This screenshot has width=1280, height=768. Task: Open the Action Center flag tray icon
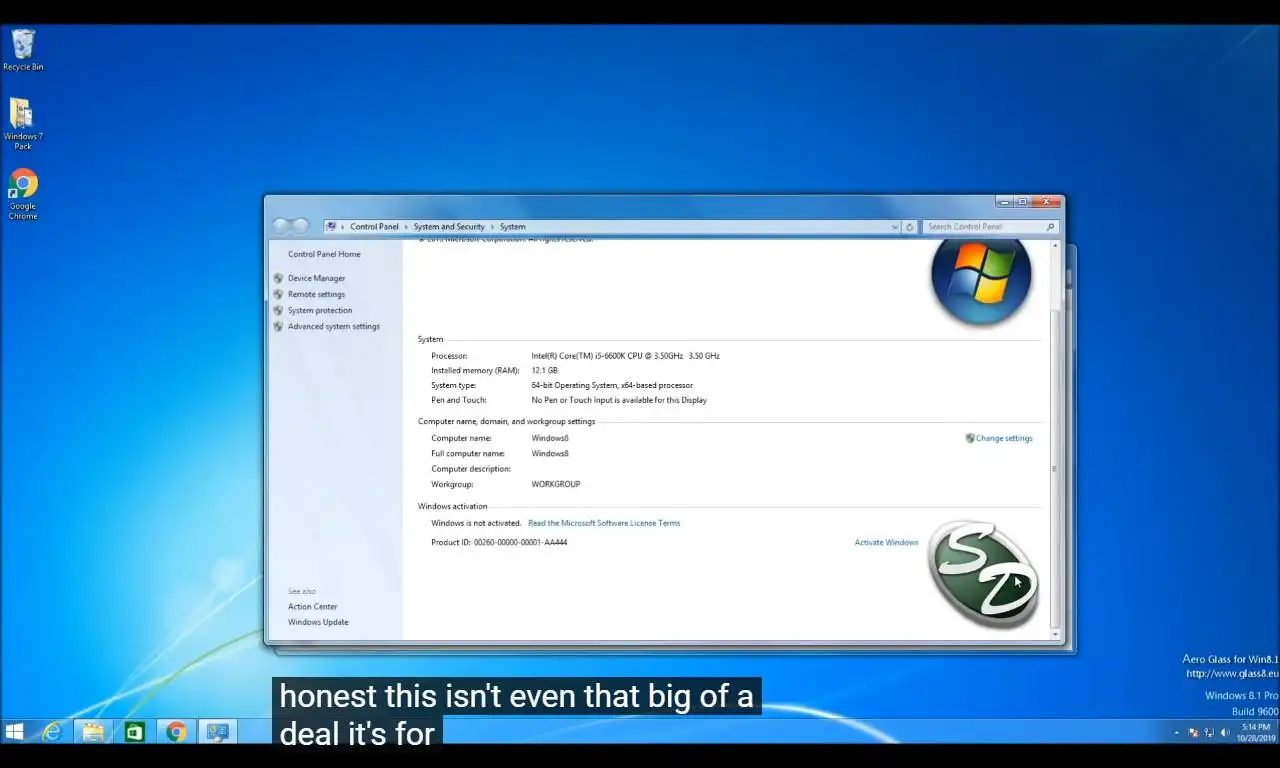[x=1193, y=732]
